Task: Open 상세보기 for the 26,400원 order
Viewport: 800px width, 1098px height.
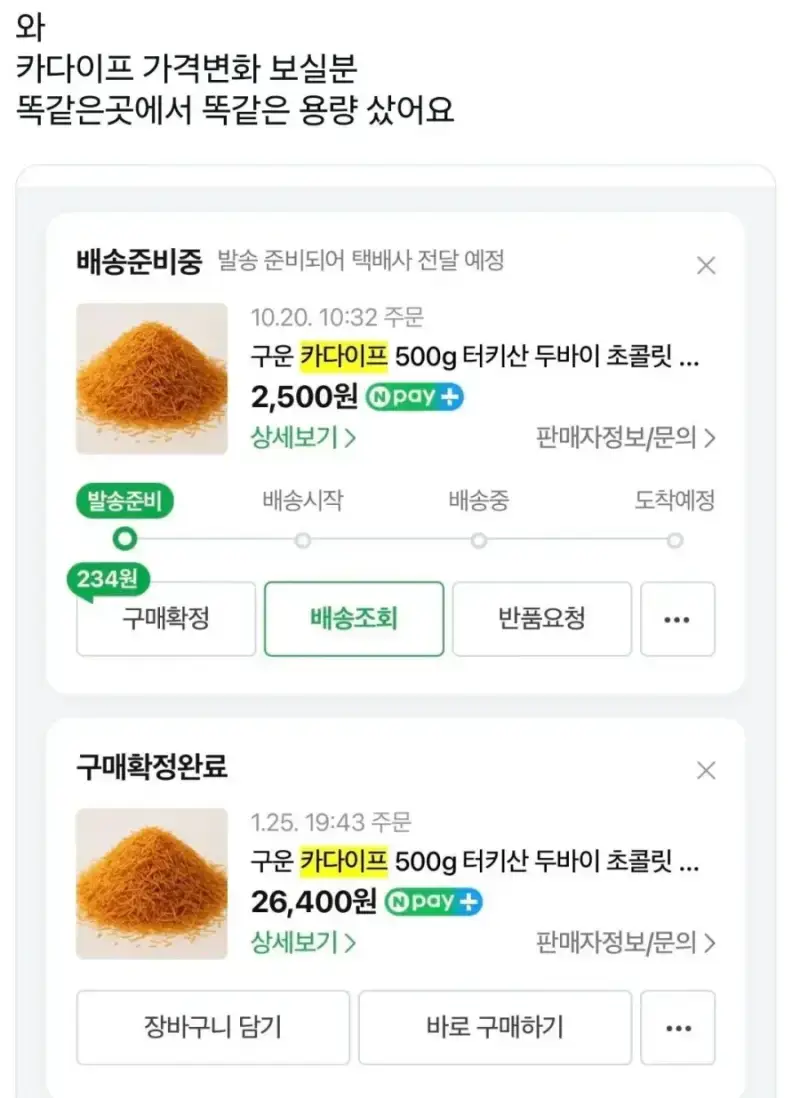Action: (303, 943)
